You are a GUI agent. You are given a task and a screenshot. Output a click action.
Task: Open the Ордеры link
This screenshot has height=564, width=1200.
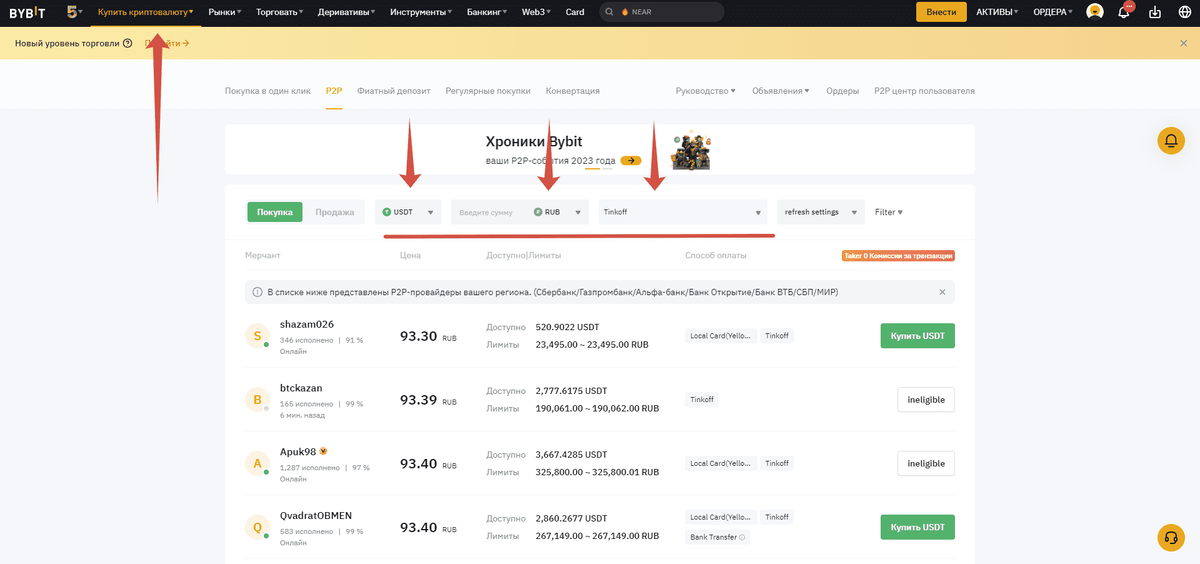843,91
